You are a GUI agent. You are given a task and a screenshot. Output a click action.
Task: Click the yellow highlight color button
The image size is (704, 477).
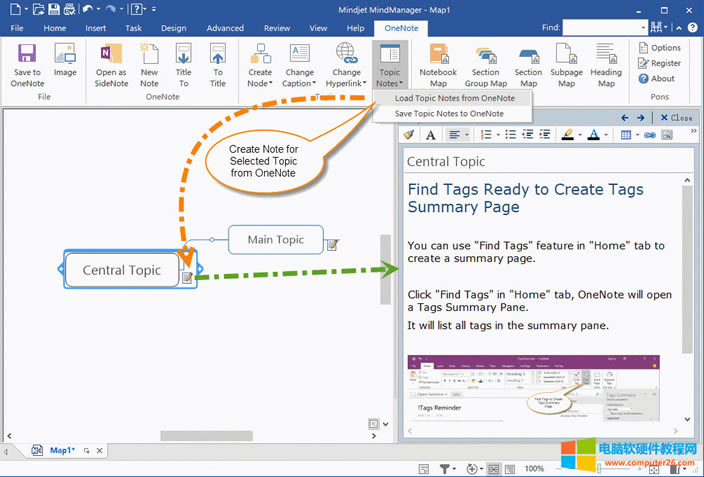pyautogui.click(x=566, y=134)
